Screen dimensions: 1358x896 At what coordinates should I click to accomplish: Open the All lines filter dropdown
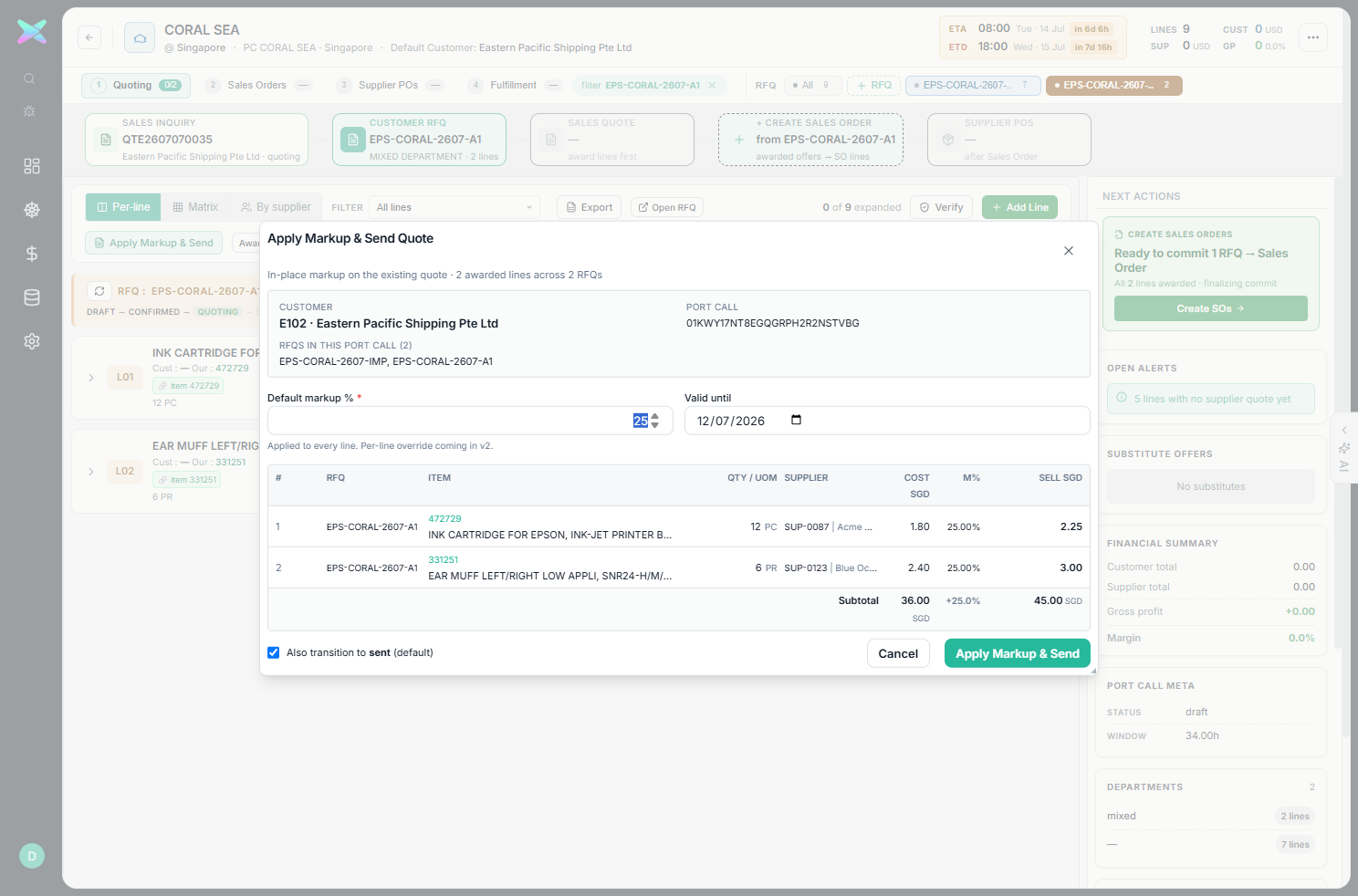pyautogui.click(x=454, y=207)
